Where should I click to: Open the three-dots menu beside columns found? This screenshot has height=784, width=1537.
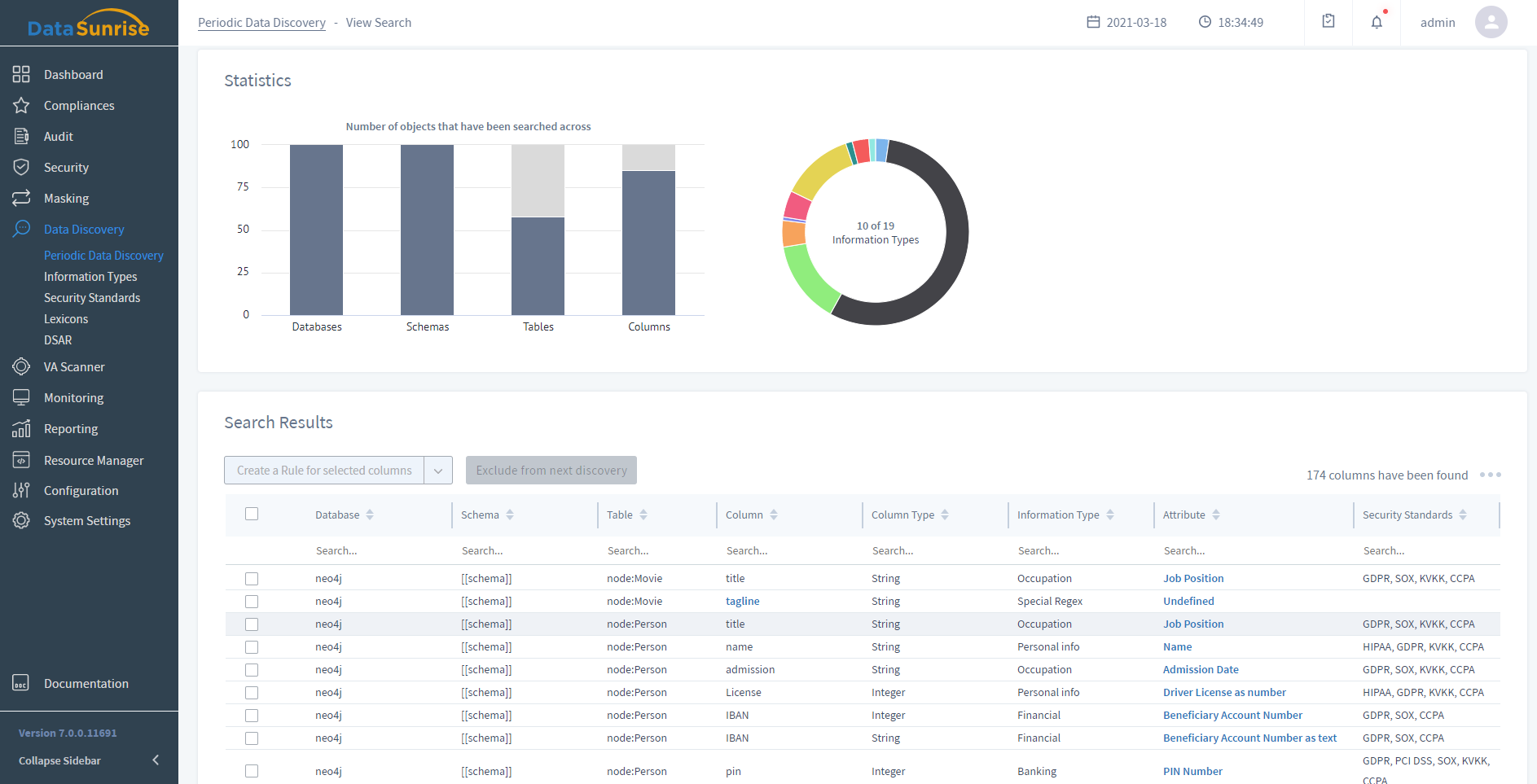click(1490, 475)
